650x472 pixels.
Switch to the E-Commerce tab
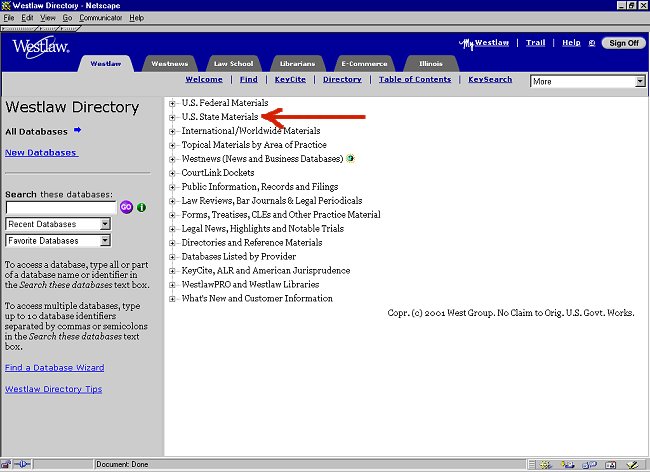364,64
